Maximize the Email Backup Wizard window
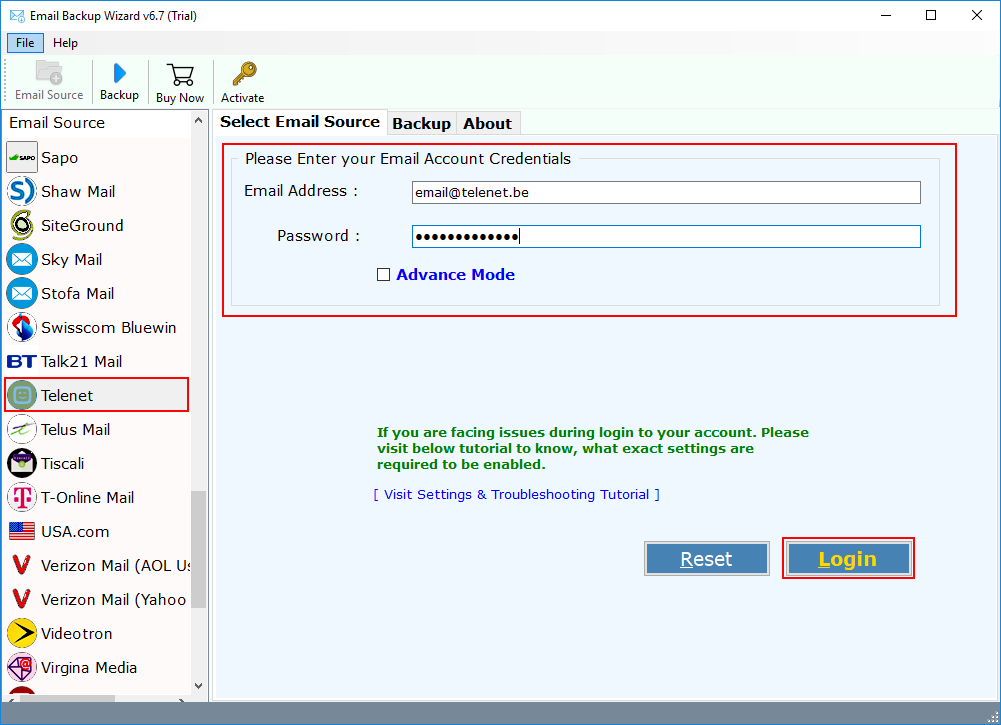 click(x=931, y=15)
